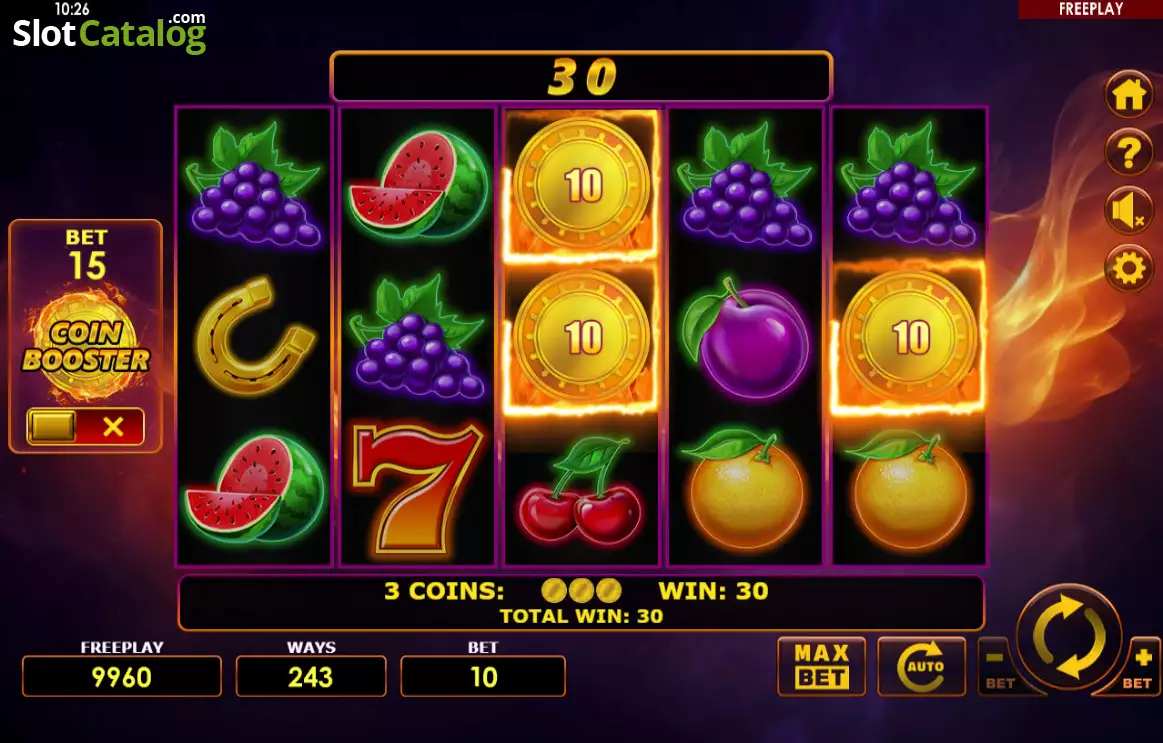Click the SlotCatalog.com logo
This screenshot has width=1163, height=743.
click(110, 33)
